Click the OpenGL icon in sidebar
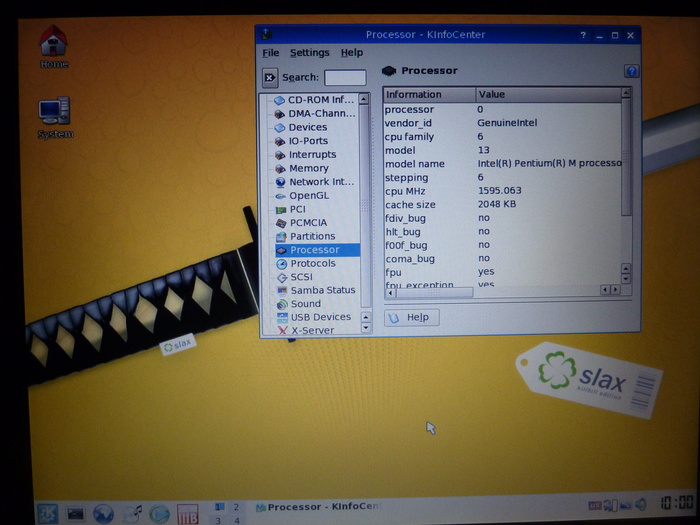Image resolution: width=700 pixels, height=525 pixels. click(280, 196)
